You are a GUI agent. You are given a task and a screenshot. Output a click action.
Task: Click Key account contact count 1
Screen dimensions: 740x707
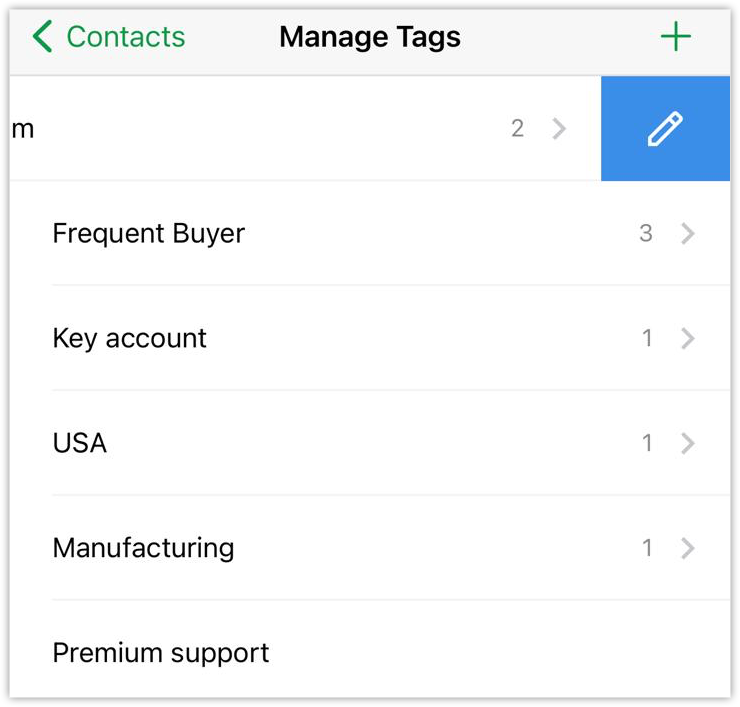(x=647, y=339)
